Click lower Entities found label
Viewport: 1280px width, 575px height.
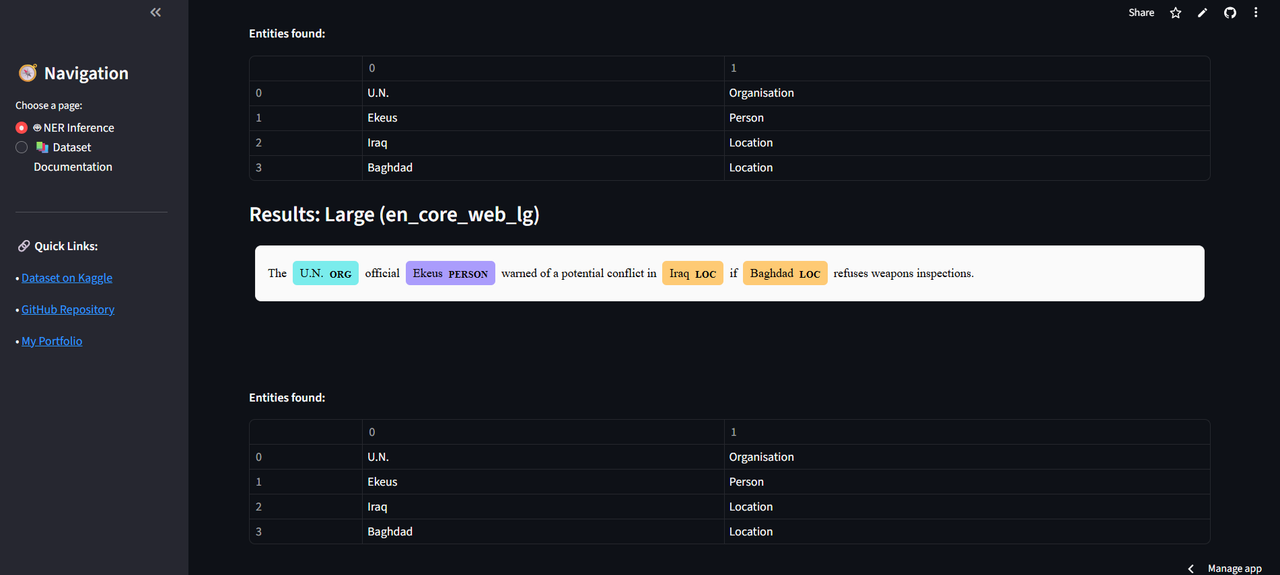[287, 398]
